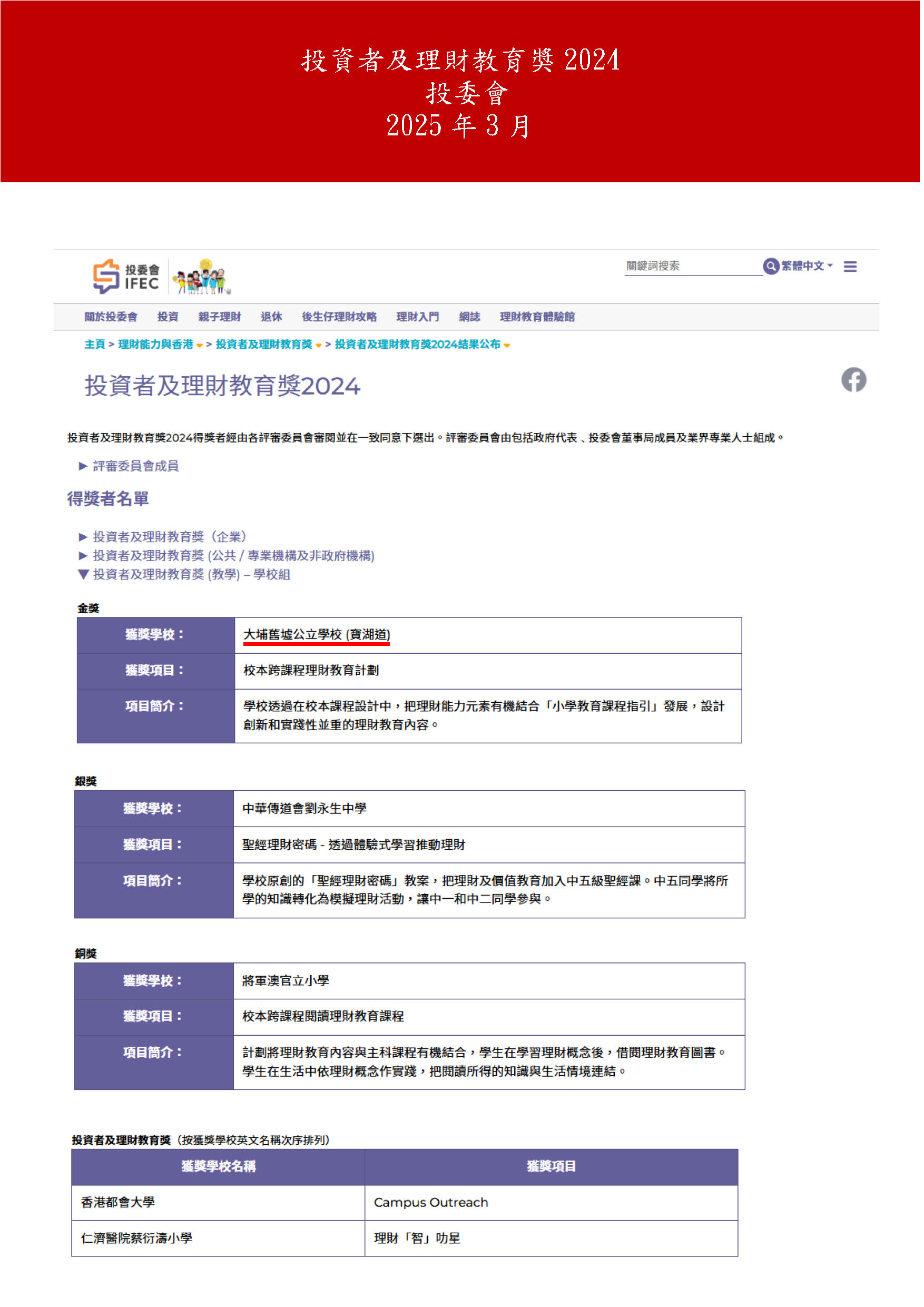The height and width of the screenshot is (1307, 924).
Task: Click the 關鍵詞搜索 search field
Action: pos(692,266)
